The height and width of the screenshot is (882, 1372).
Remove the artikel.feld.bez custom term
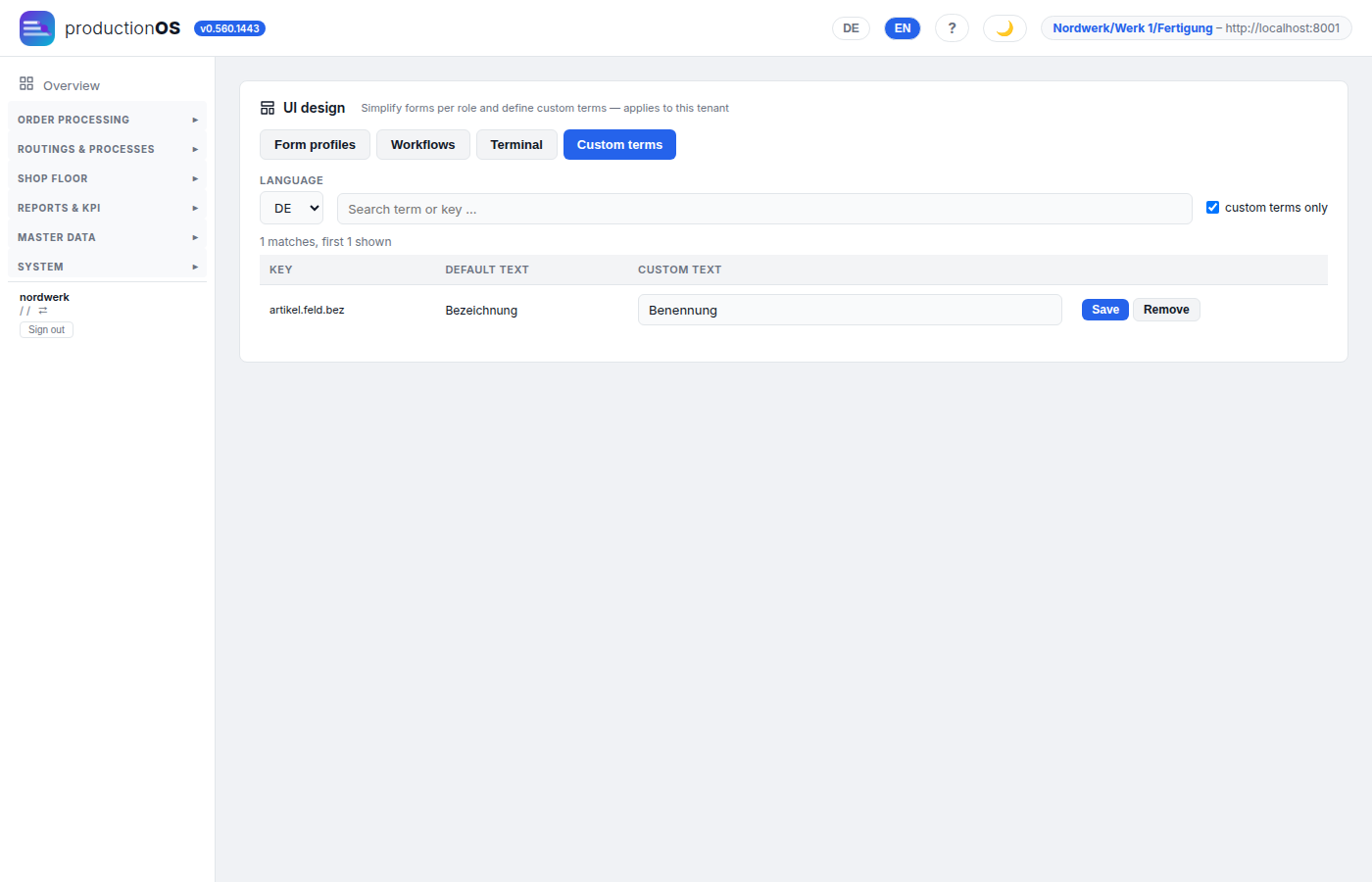pos(1166,310)
